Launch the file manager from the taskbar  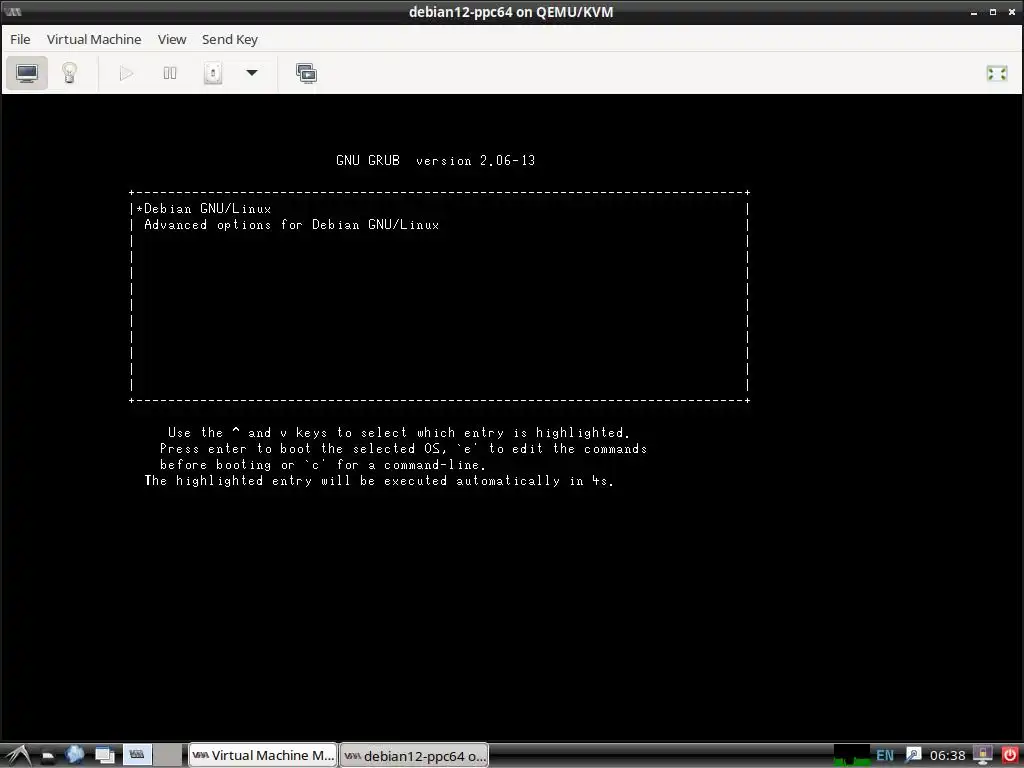click(x=48, y=756)
